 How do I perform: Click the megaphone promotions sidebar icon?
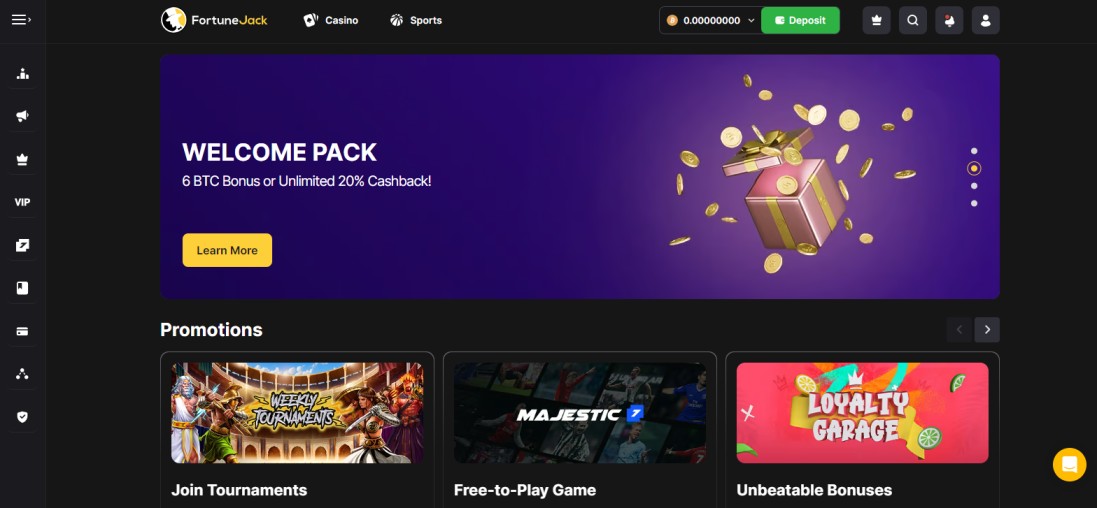(22, 116)
